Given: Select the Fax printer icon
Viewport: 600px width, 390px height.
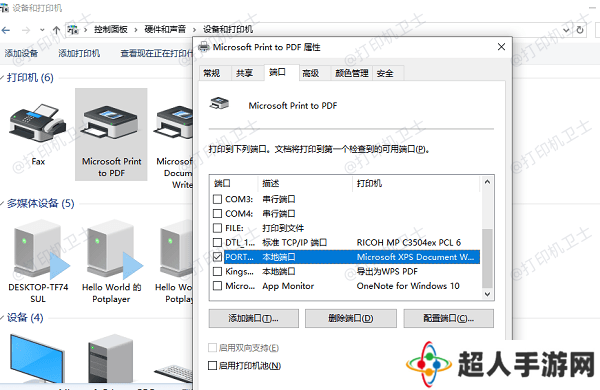Looking at the screenshot, I should coord(38,123).
